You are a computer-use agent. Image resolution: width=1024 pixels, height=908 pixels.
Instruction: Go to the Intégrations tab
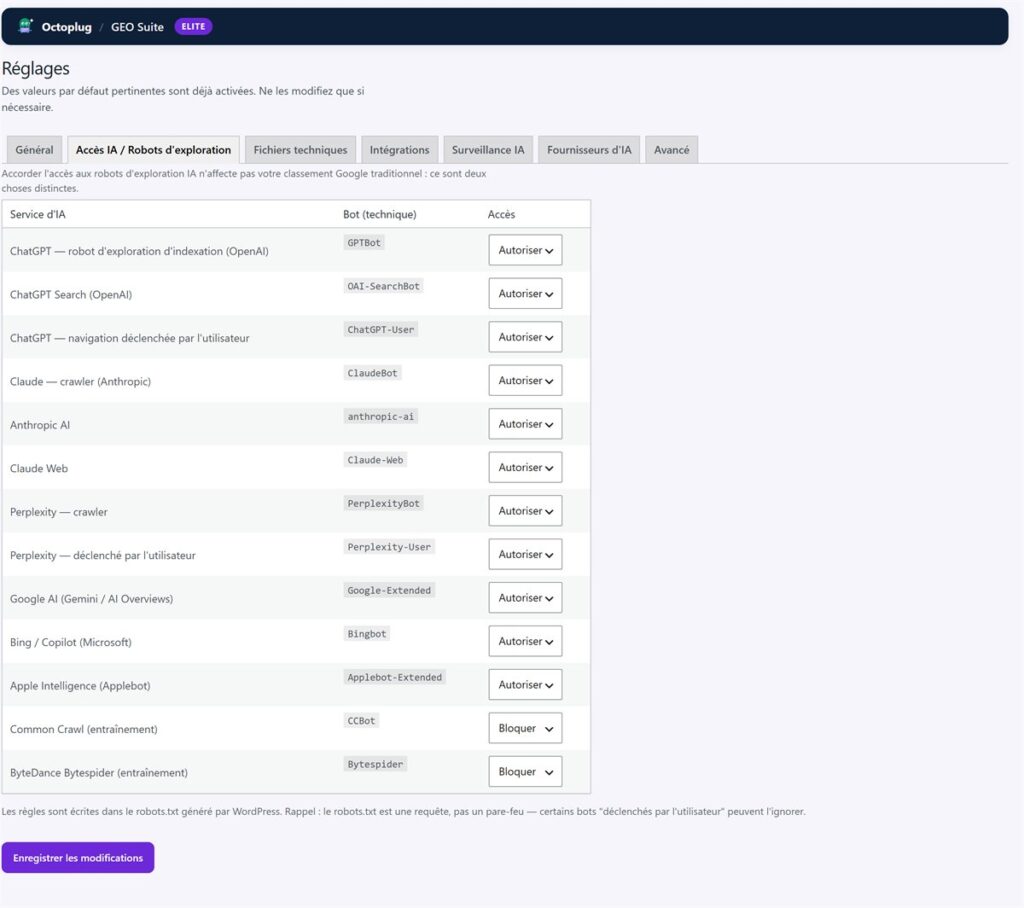point(400,150)
